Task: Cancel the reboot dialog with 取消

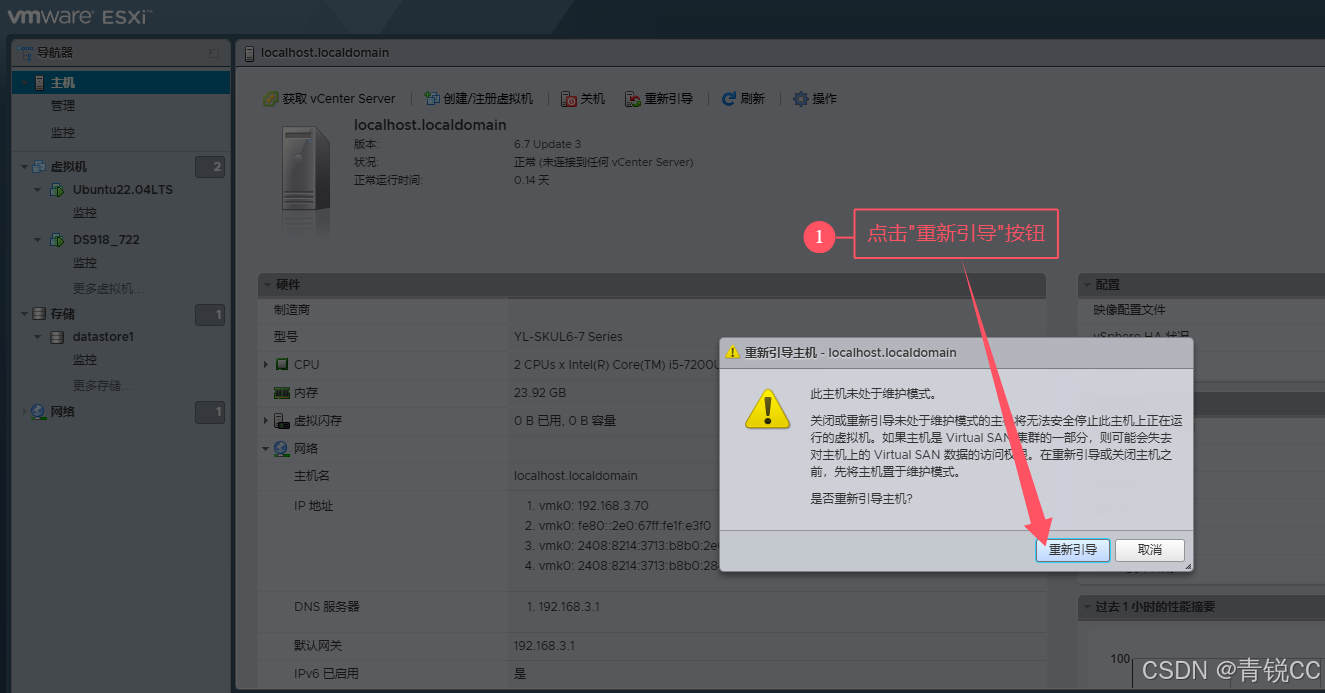Action: 1149,550
